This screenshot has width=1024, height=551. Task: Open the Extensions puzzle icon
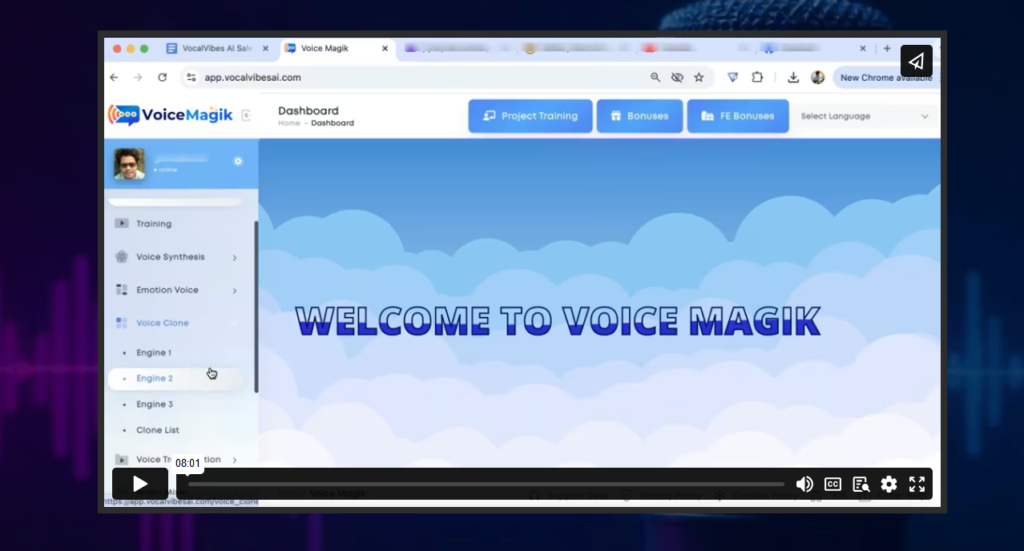click(757, 77)
